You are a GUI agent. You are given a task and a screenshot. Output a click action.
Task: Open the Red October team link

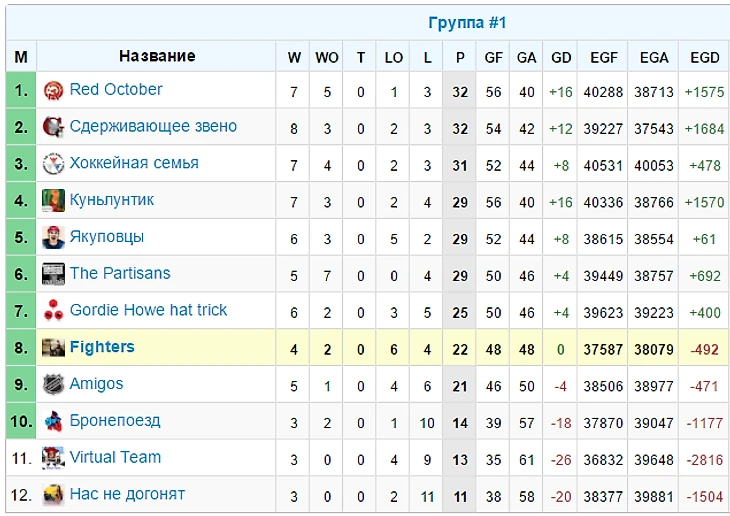point(116,89)
